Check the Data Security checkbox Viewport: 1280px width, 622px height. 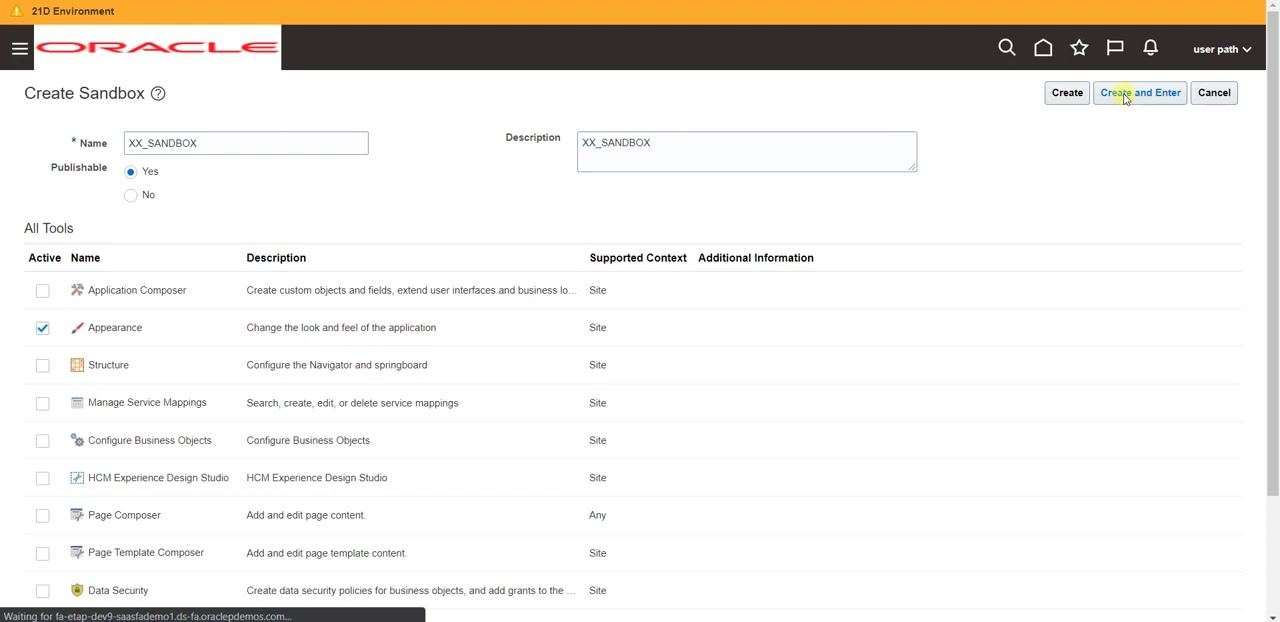42,591
